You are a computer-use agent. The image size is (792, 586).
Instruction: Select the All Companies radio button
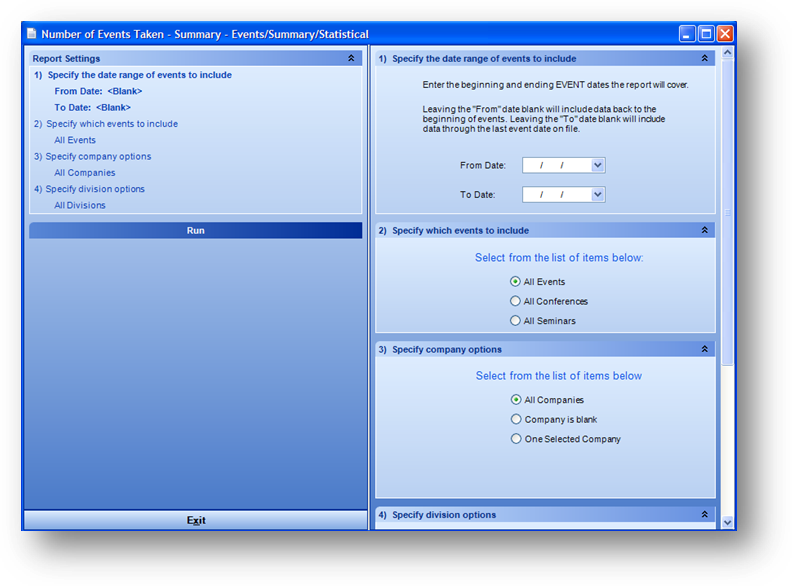pos(516,400)
